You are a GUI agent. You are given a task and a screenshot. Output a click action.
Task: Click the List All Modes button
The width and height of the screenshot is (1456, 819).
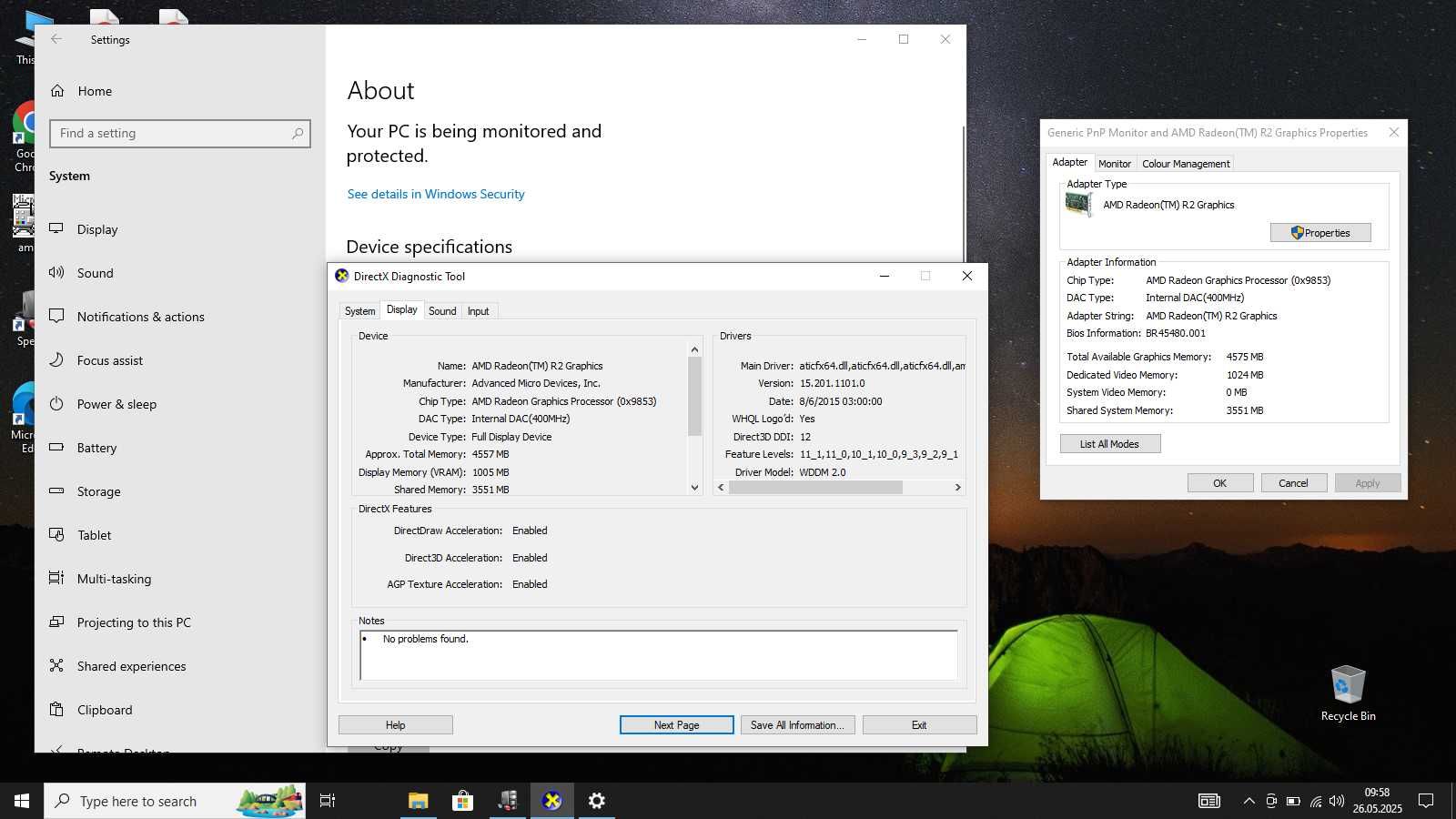click(1109, 444)
